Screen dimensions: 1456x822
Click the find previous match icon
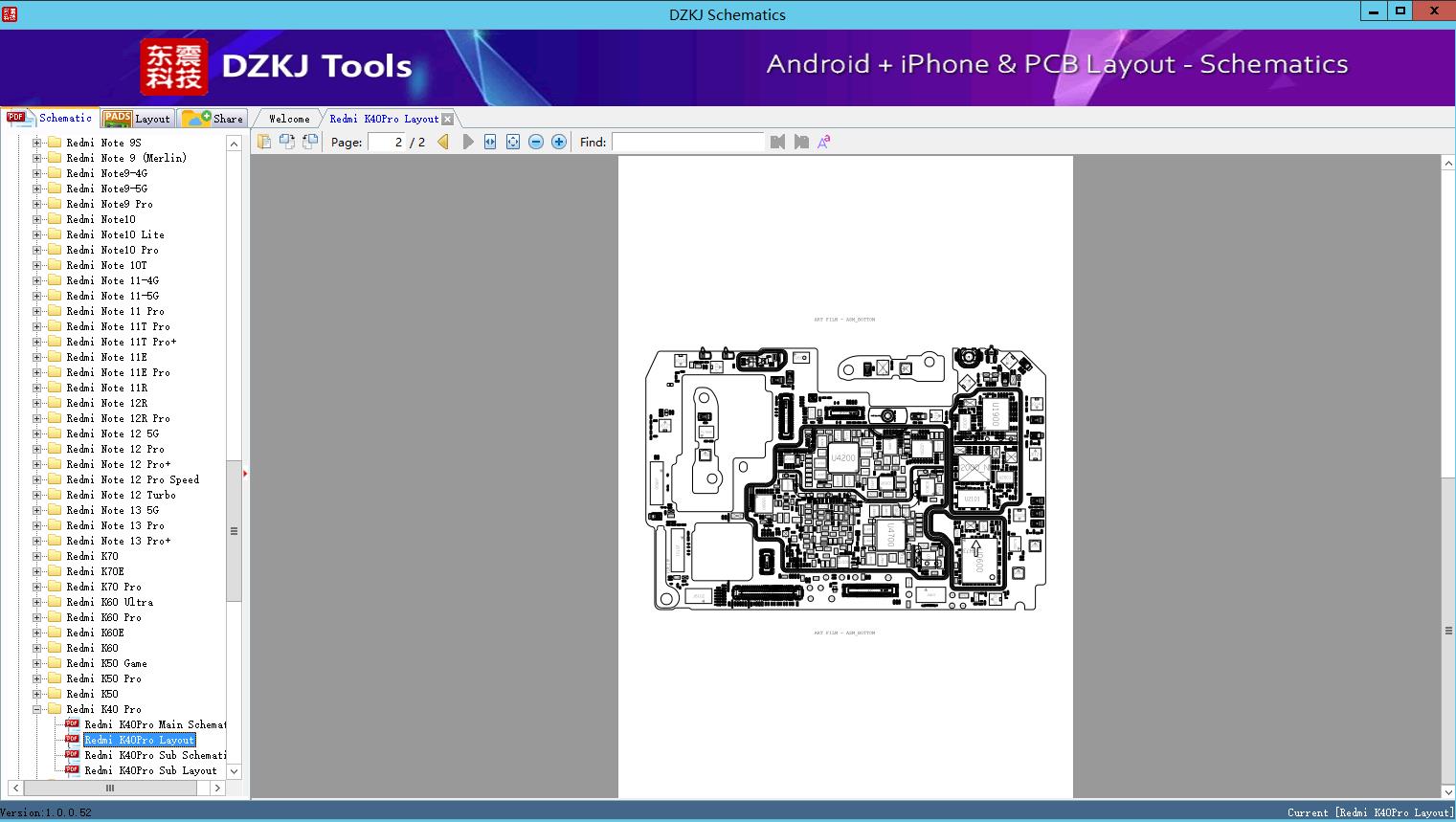pos(777,142)
